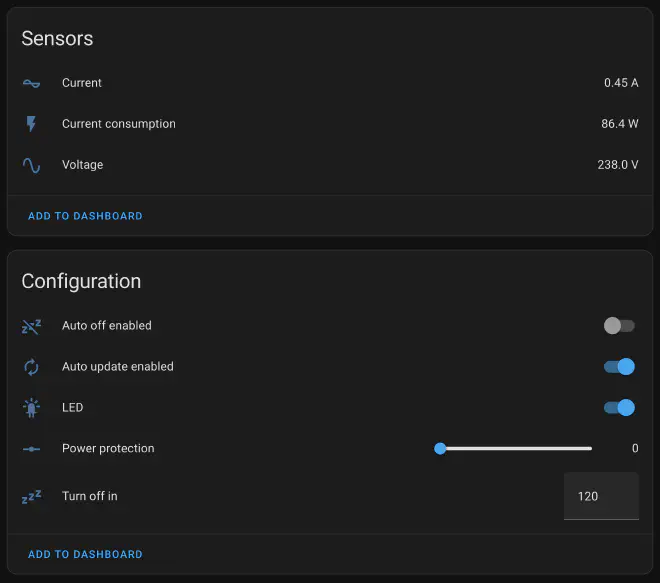Open the Voltage sine wave icon
The image size is (660, 583).
pos(31,165)
